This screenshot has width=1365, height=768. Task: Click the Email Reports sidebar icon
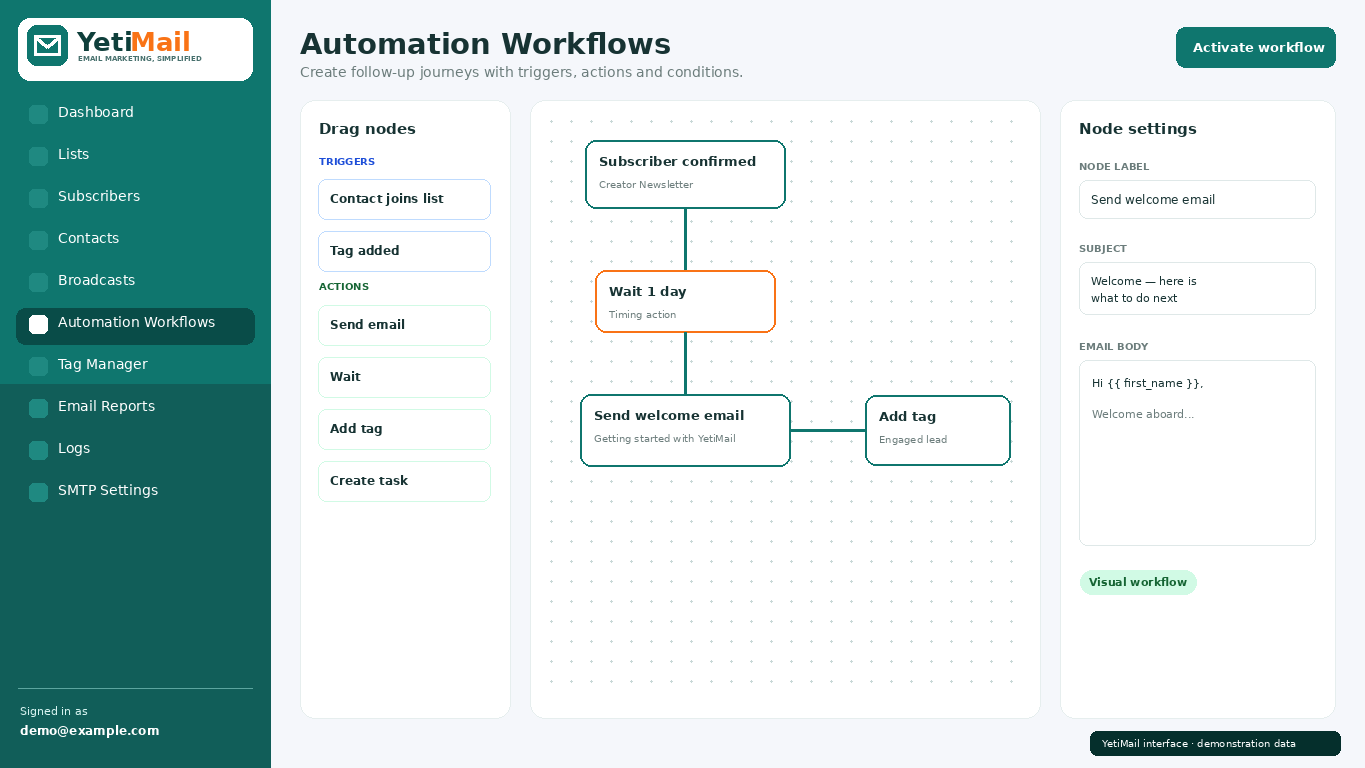tap(38, 408)
